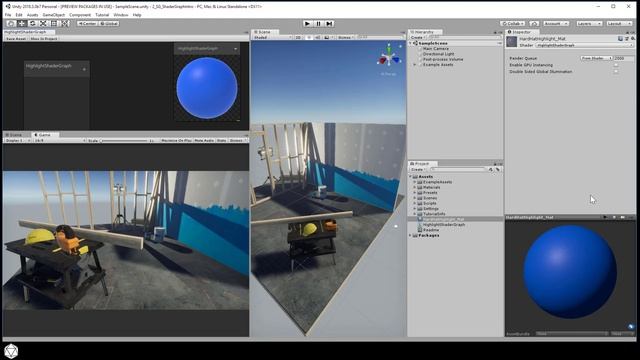The height and width of the screenshot is (360, 640).
Task: Select the Rotate tool in the toolbar
Action: click(x=33, y=24)
